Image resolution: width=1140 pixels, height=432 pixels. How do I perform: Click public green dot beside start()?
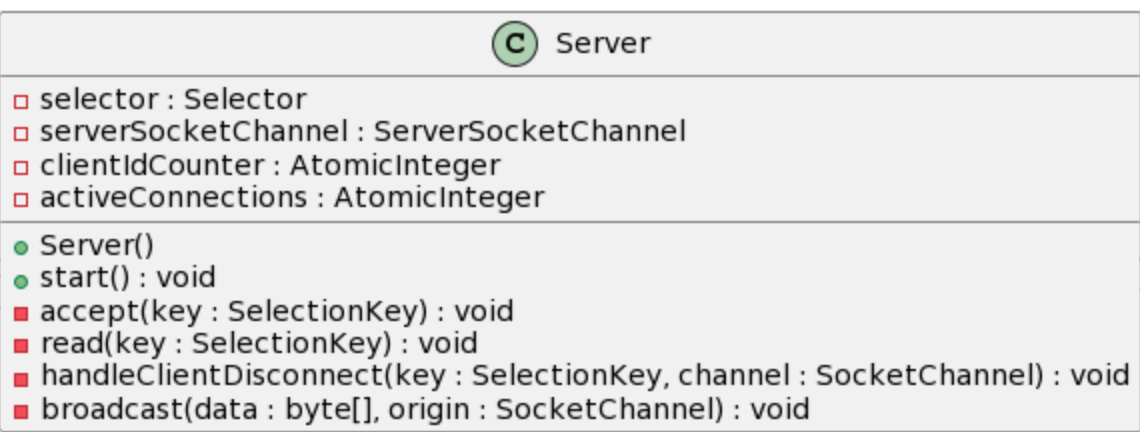click(x=21, y=279)
